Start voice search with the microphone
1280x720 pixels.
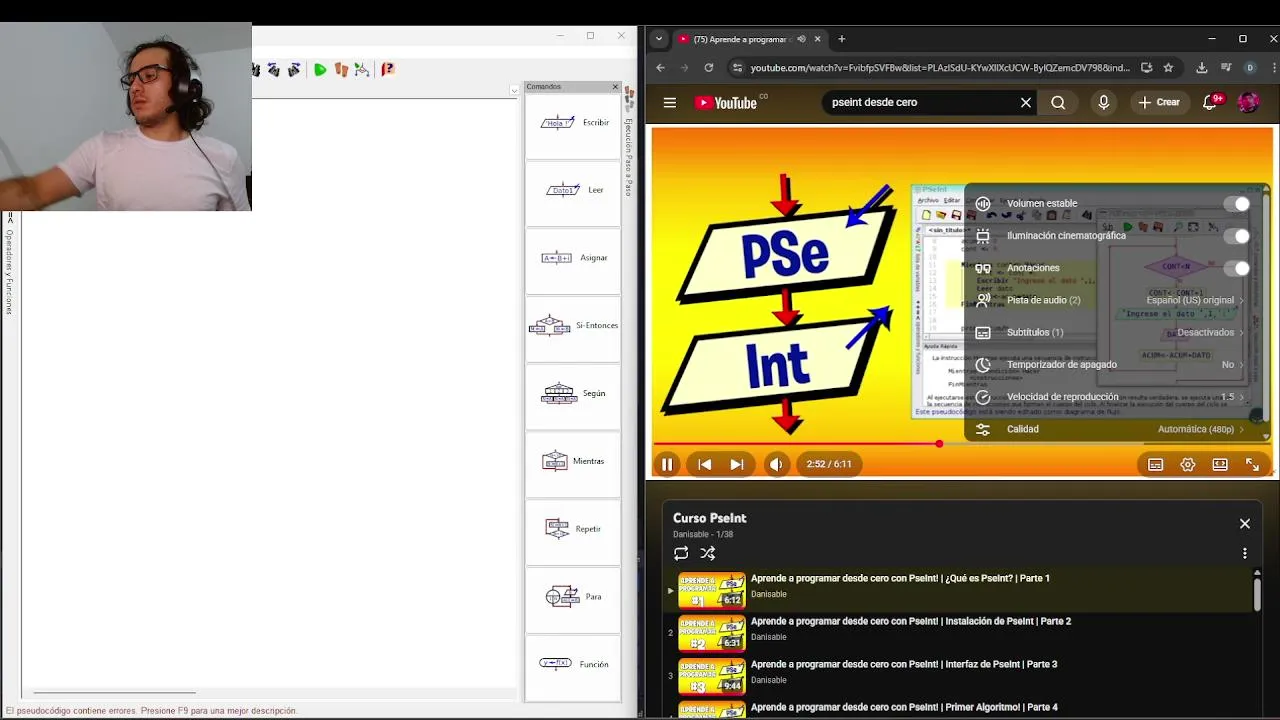(1103, 102)
